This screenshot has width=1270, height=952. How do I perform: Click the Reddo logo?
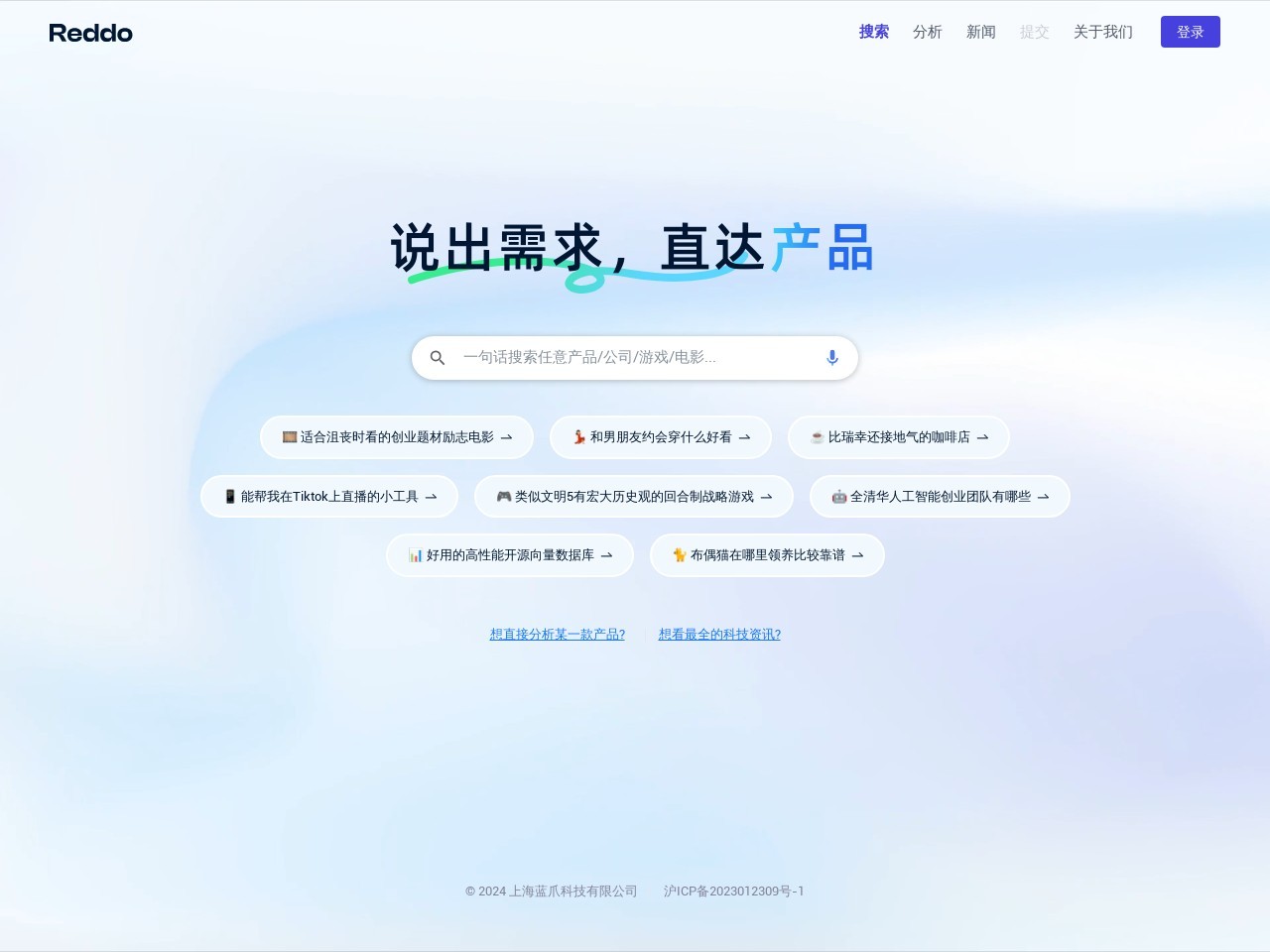click(x=90, y=33)
